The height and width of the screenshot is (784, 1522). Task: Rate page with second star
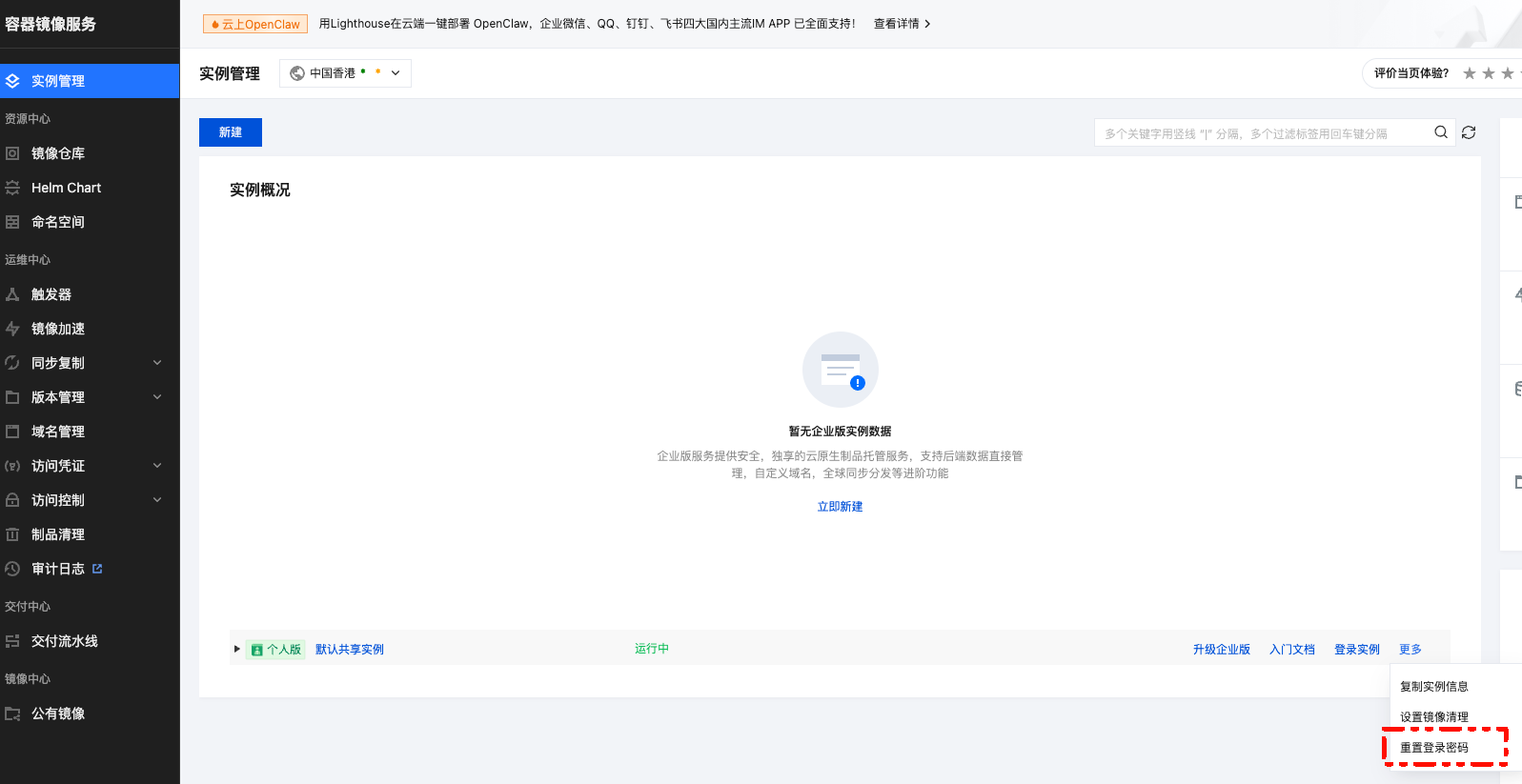1489,73
